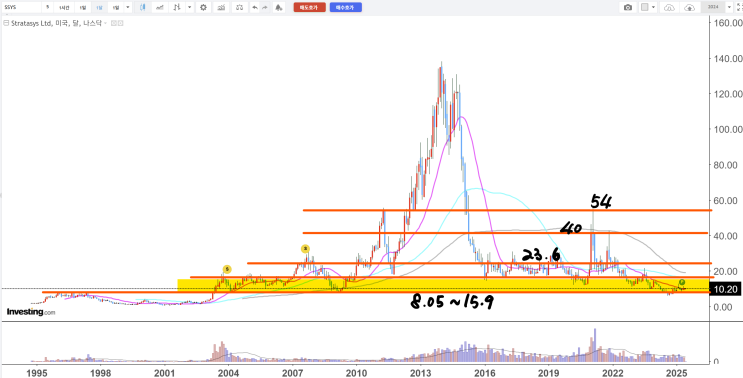Click the SSYS symbol input field
Viewport: 743px width, 378px height.
coord(21,7)
